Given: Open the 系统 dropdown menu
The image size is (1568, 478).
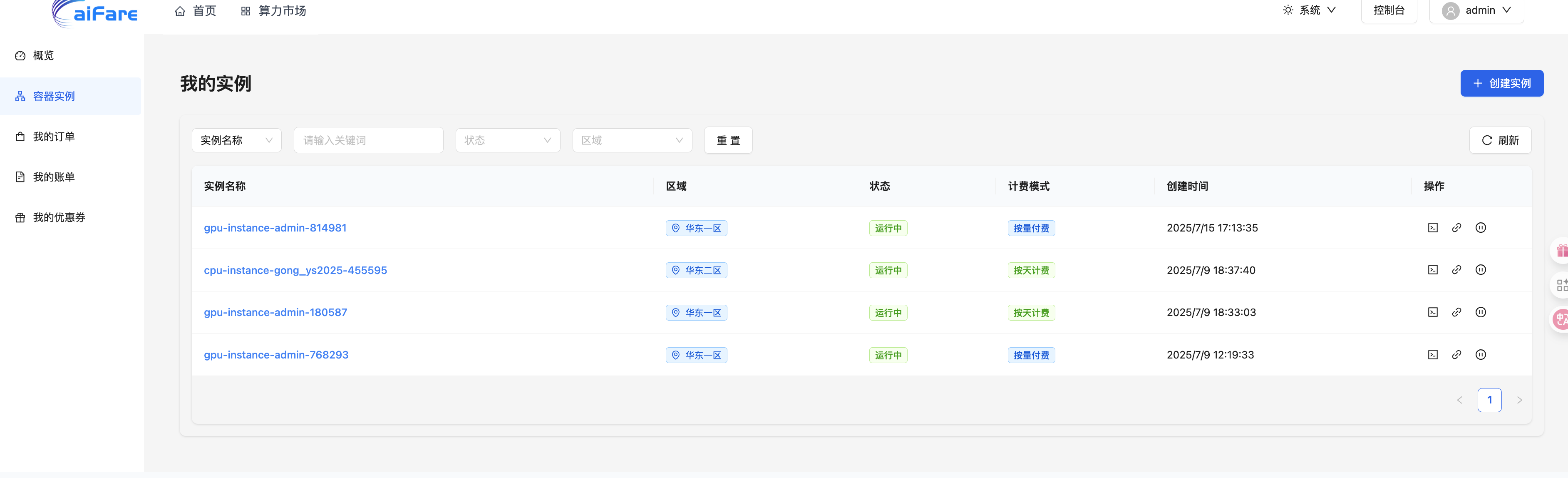Looking at the screenshot, I should pyautogui.click(x=1309, y=10).
